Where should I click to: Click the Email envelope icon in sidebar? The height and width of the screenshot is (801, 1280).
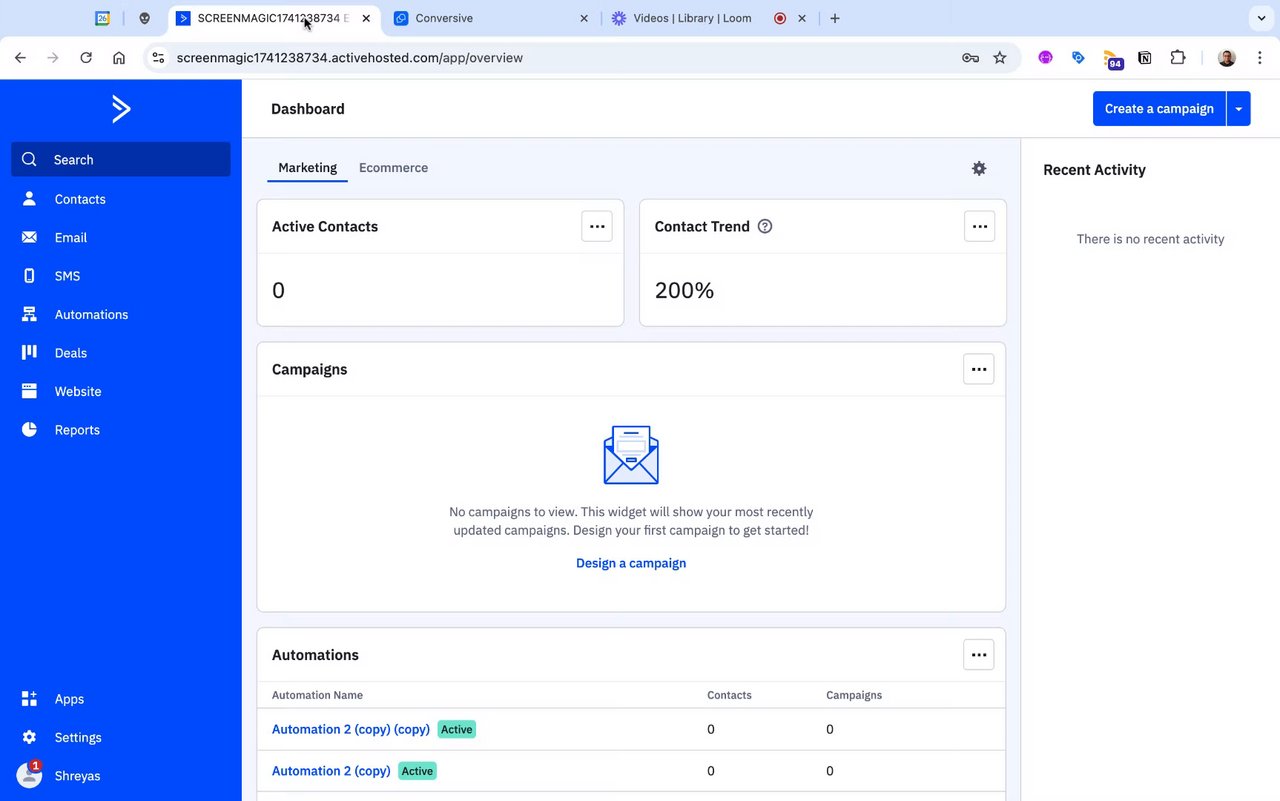click(x=29, y=238)
